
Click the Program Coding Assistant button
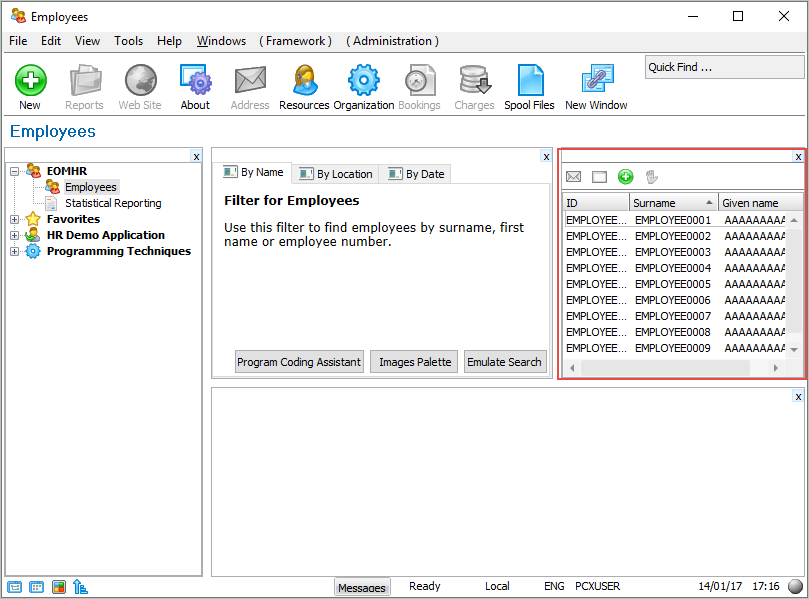(x=299, y=362)
